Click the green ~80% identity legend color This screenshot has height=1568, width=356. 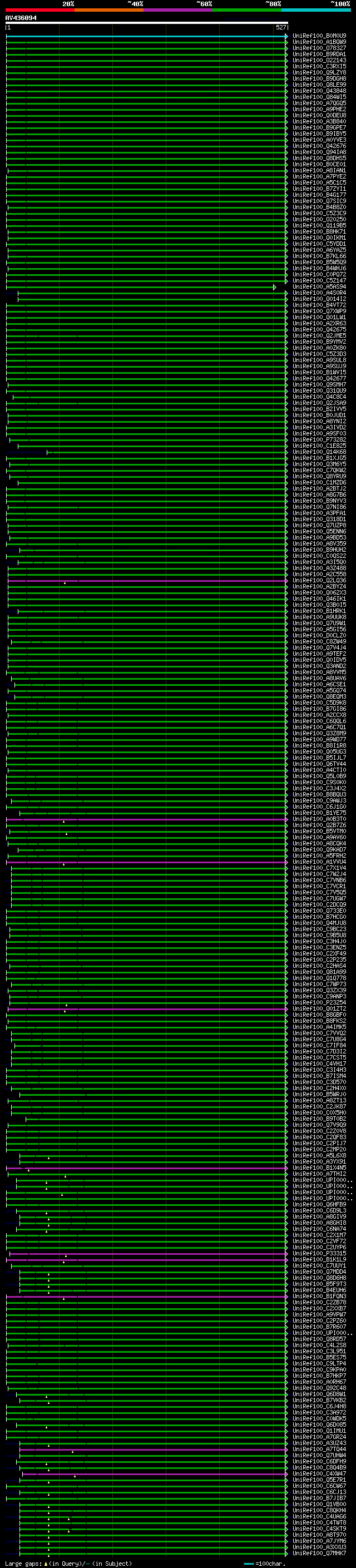point(247,11)
